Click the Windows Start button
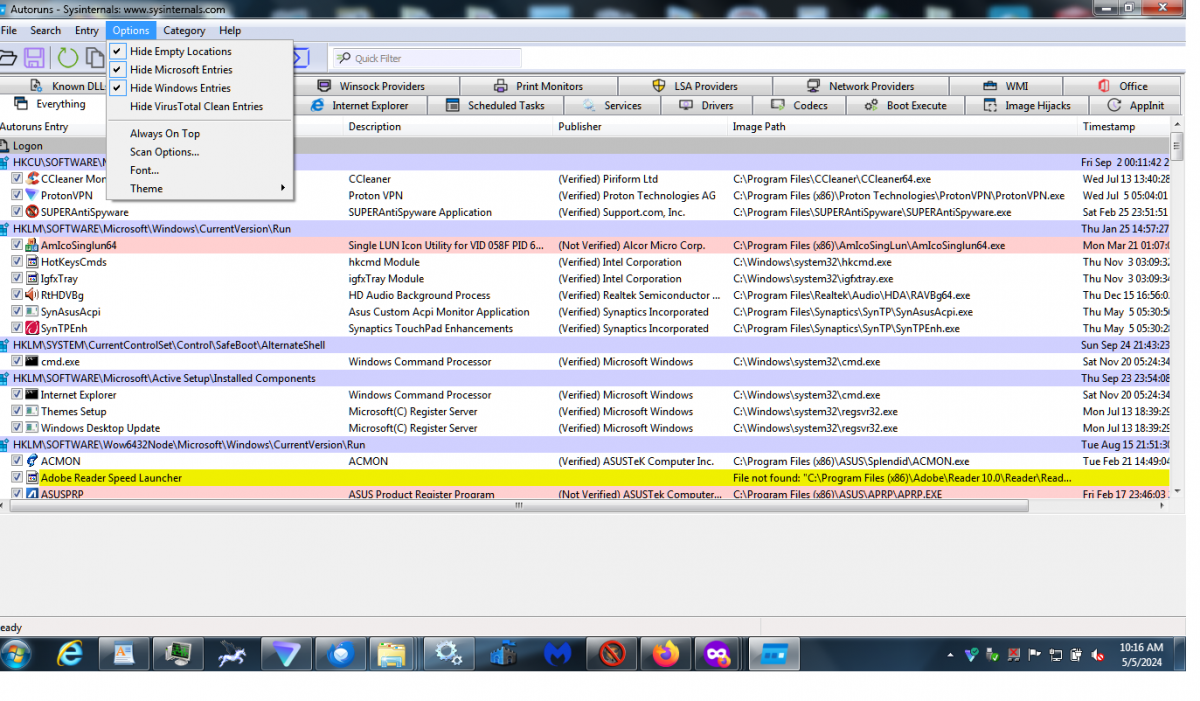 [17, 654]
